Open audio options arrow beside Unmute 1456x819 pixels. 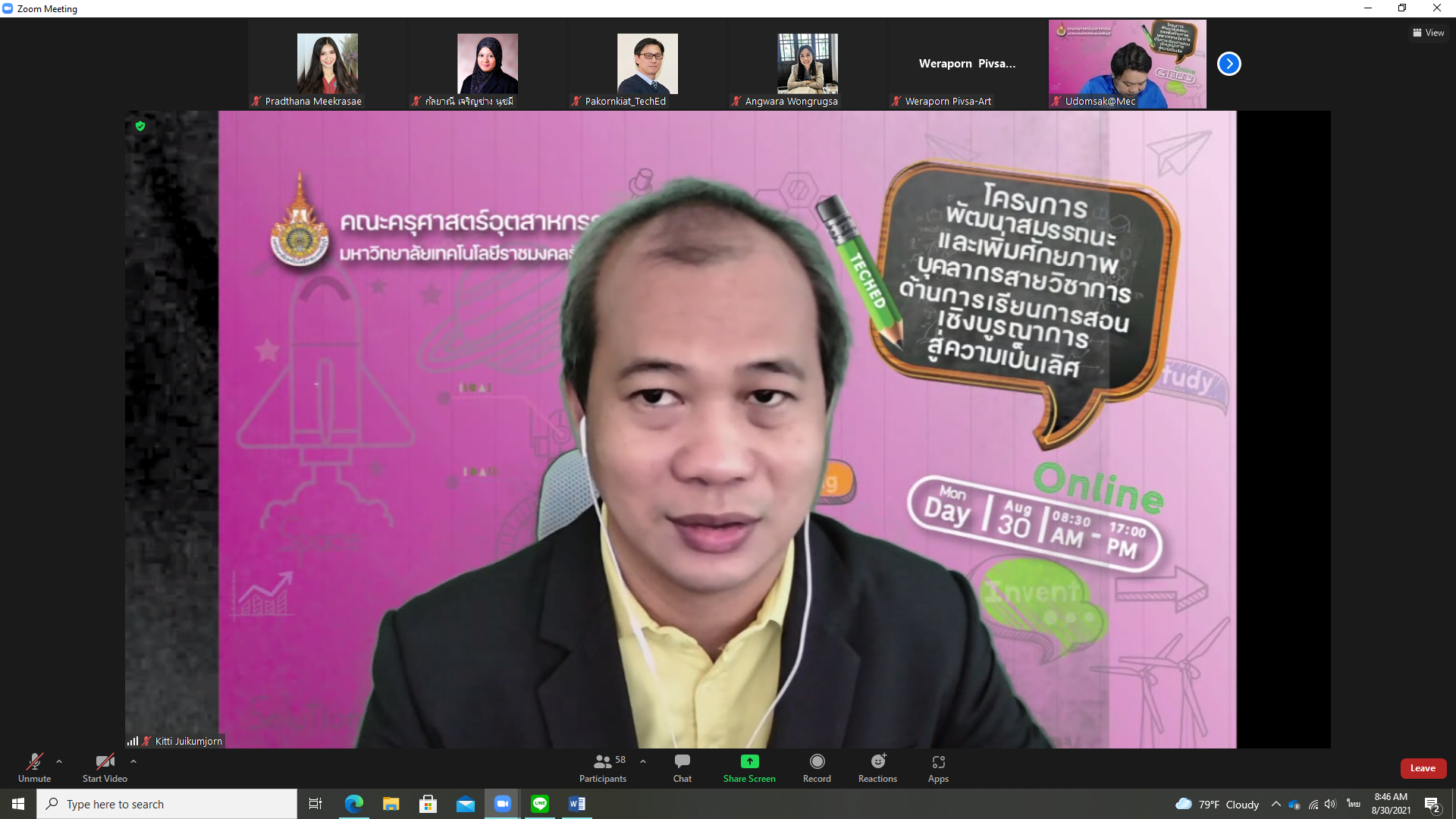click(x=59, y=761)
